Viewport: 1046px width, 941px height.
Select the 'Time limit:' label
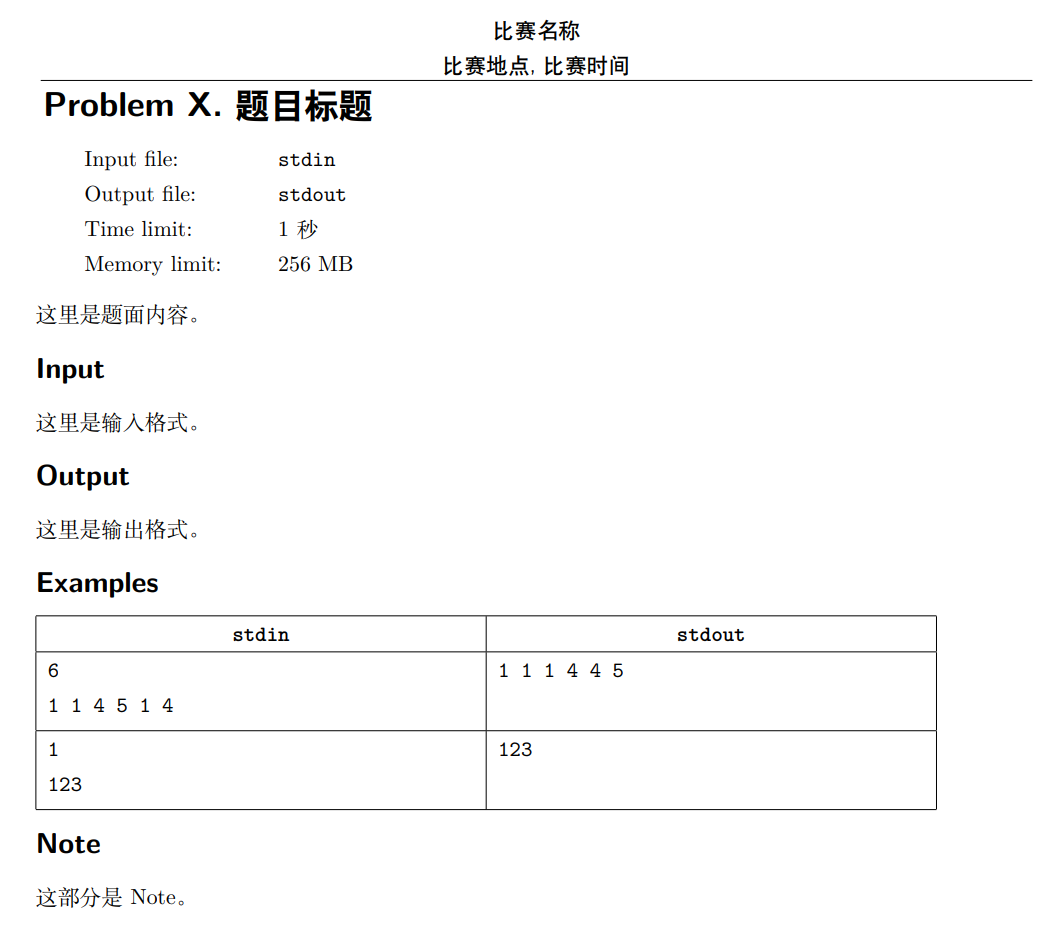tap(138, 229)
